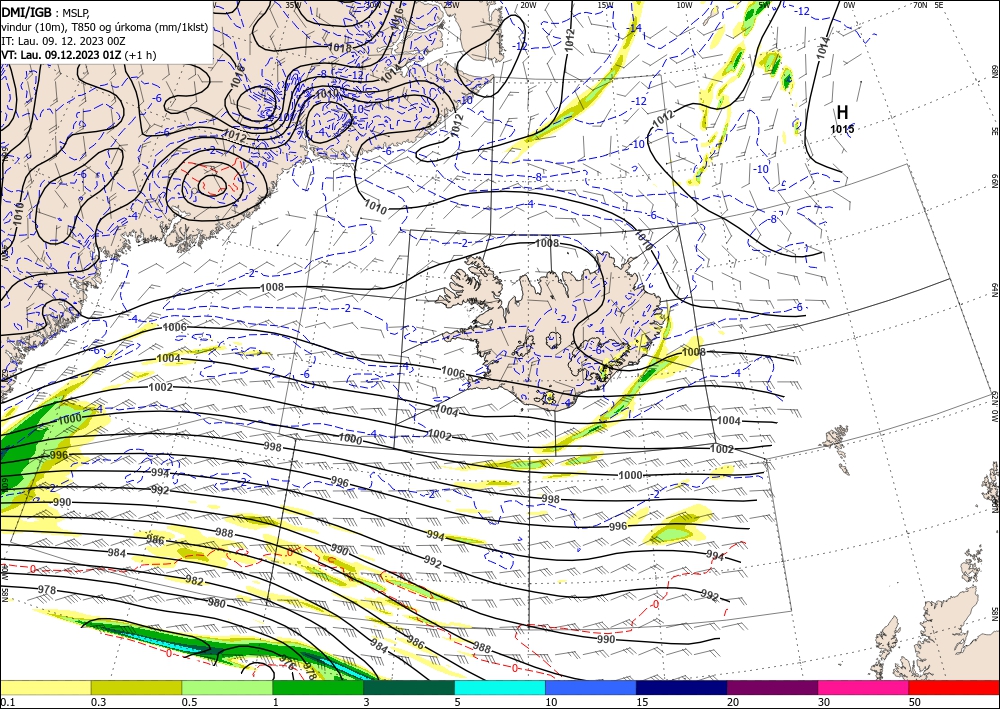Click the red 50+ legend swatch

coord(954,687)
